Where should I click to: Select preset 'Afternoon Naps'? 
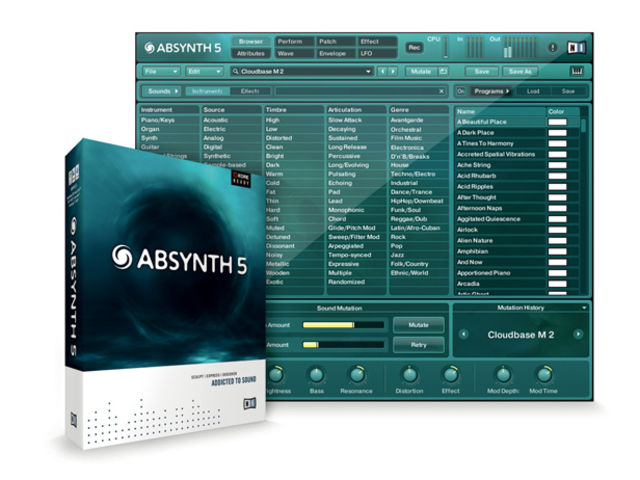500,208
